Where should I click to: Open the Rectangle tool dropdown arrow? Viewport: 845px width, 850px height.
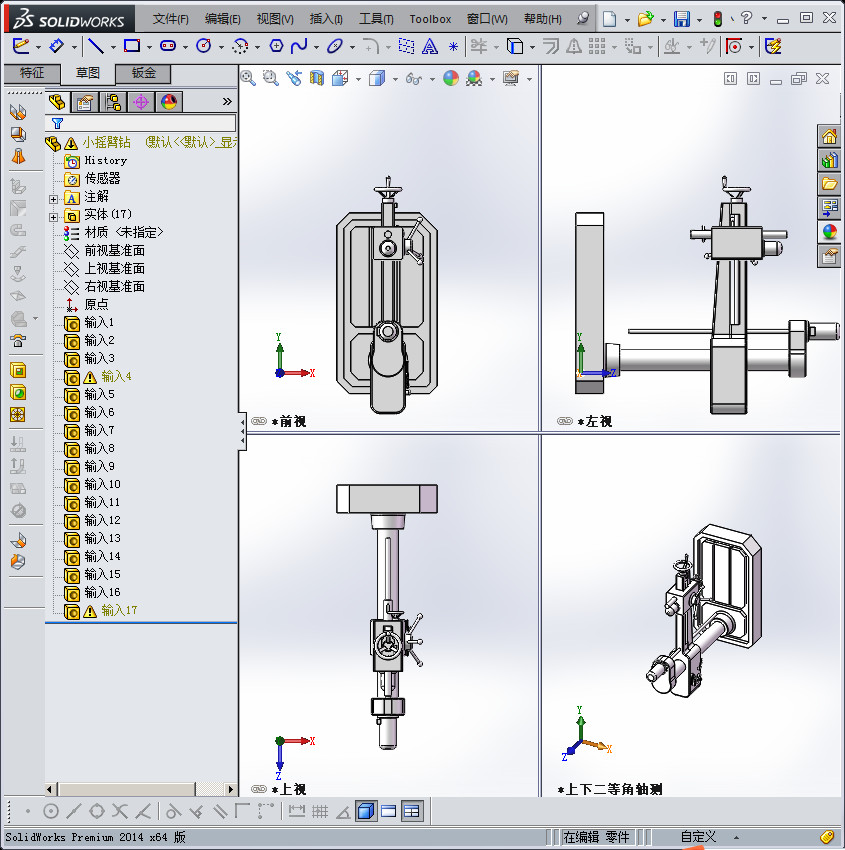click(x=149, y=48)
